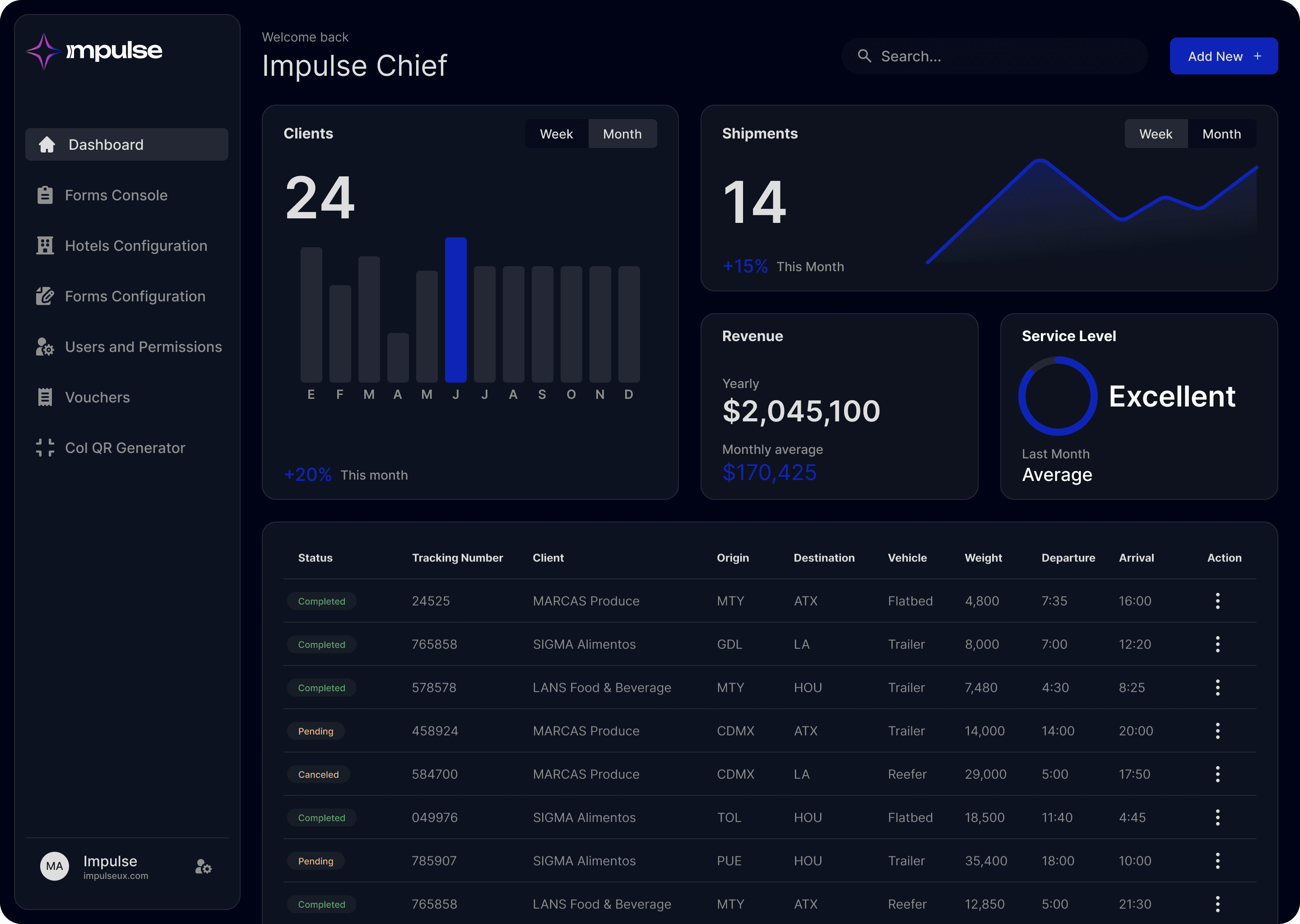This screenshot has width=1300, height=924.
Task: Click the Pending badge for tracking 458924
Action: click(x=316, y=730)
